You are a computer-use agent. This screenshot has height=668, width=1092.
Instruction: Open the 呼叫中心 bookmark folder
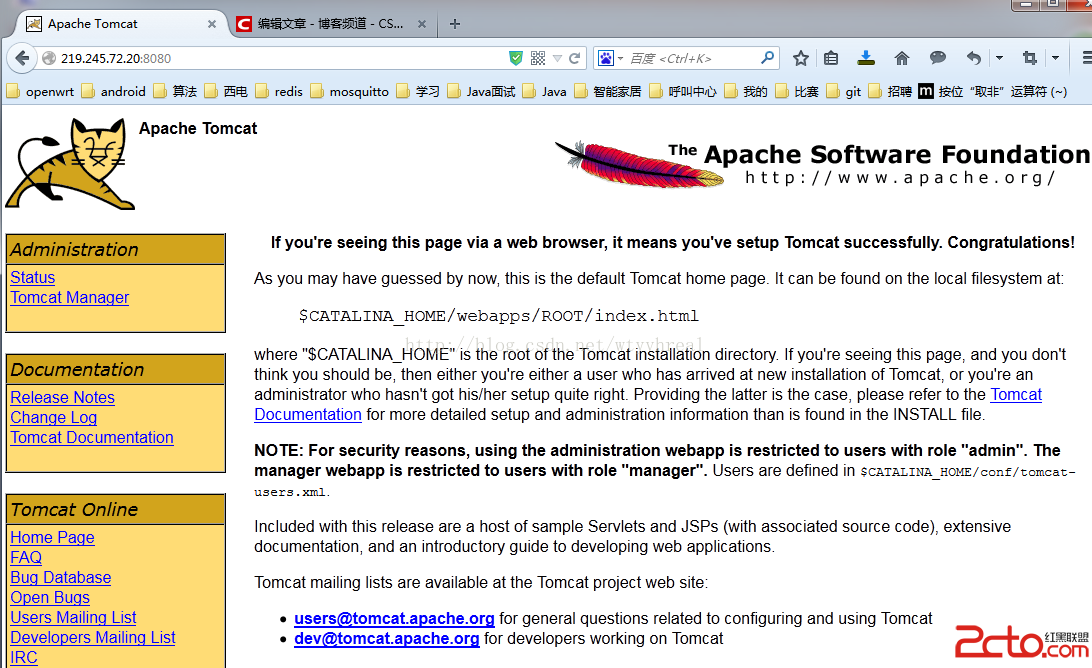click(x=683, y=91)
